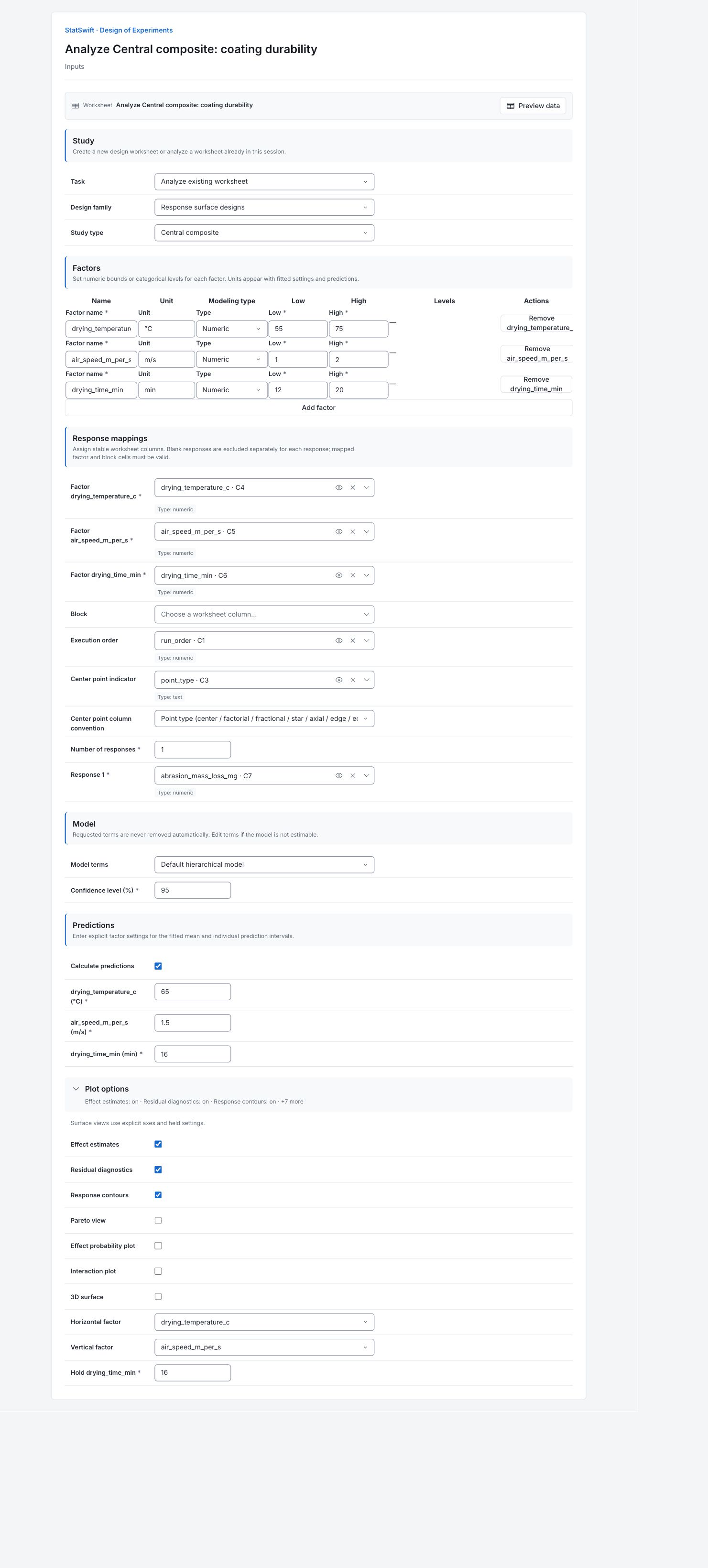Preview the drying_temperature_c C4 column via eye icon

coord(339,487)
